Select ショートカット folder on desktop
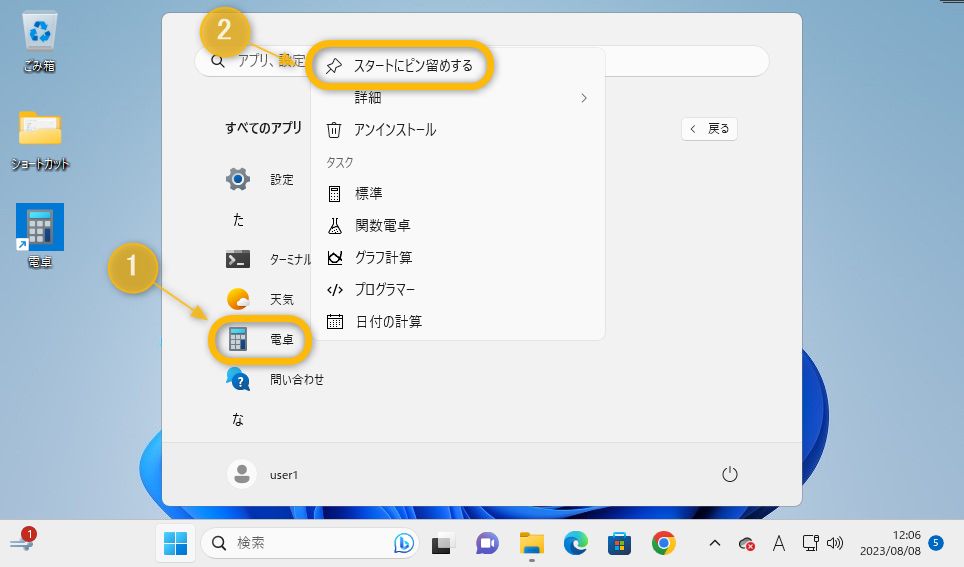964x567 pixels. 40,140
